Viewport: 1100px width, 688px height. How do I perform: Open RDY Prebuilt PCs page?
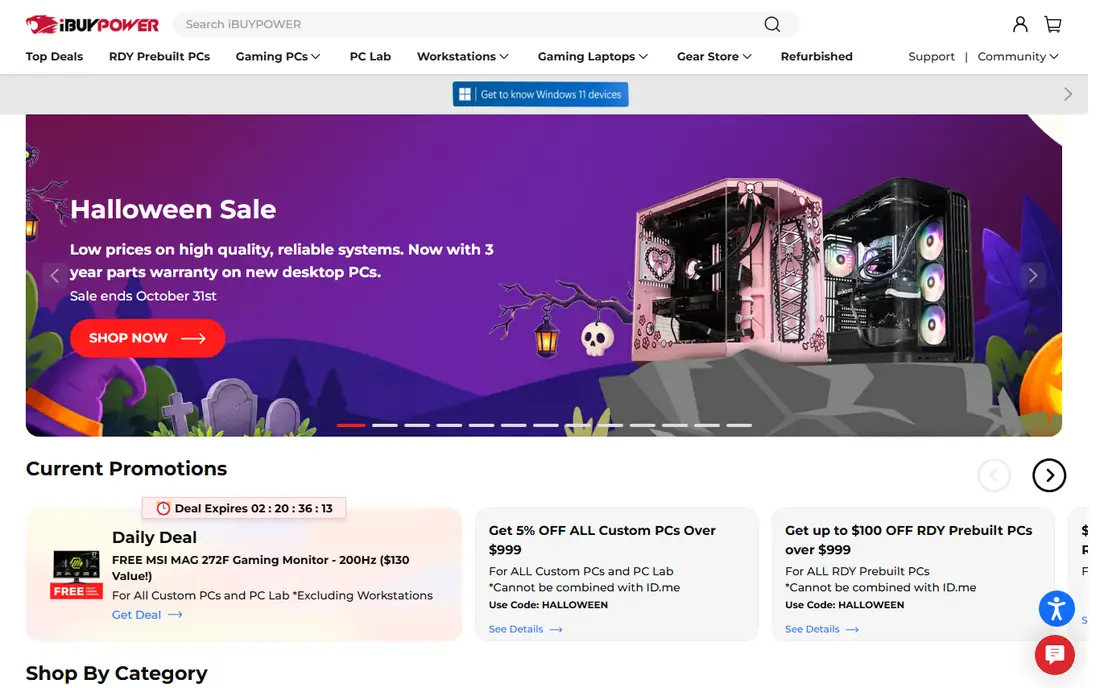click(x=159, y=56)
